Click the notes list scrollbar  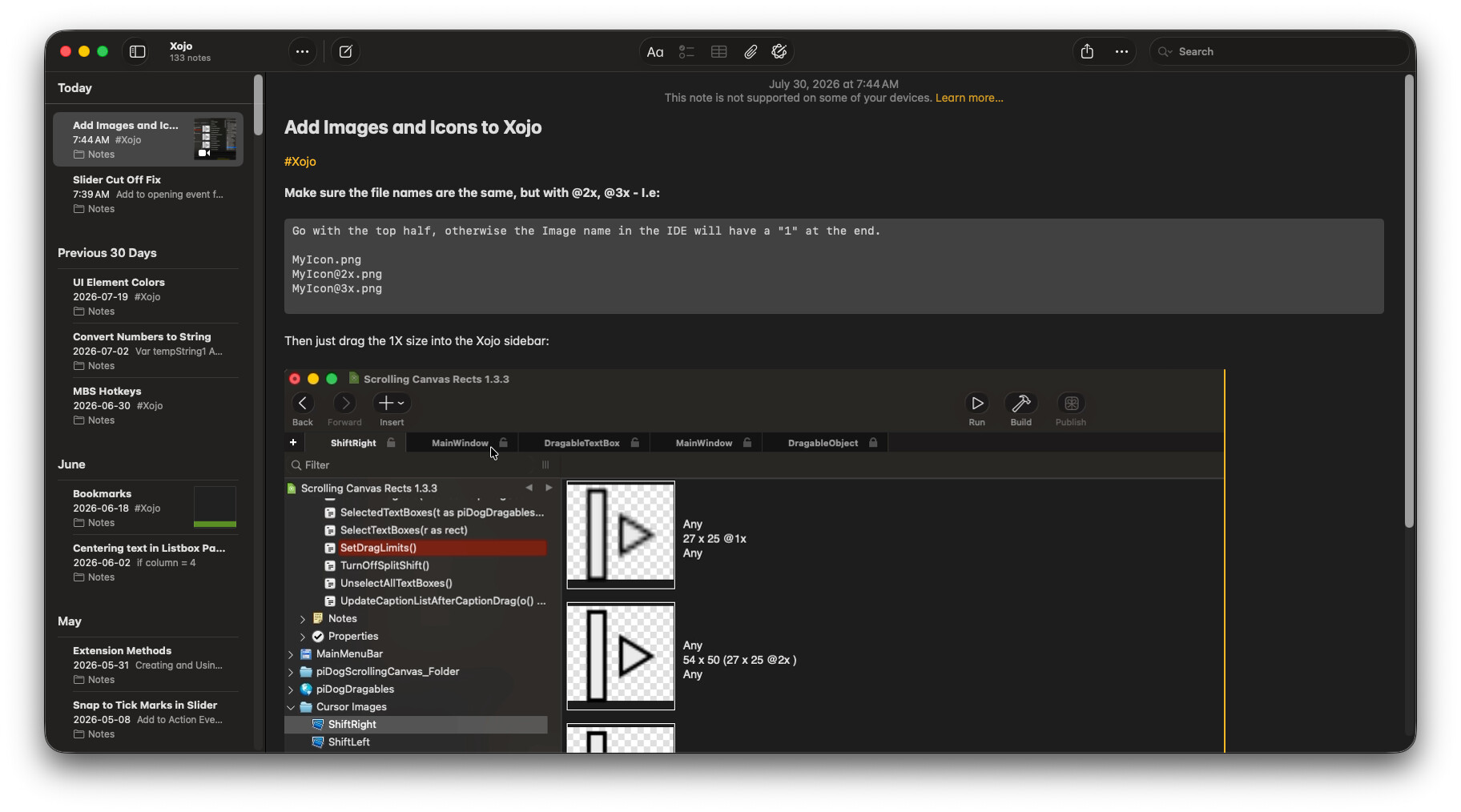[x=258, y=105]
